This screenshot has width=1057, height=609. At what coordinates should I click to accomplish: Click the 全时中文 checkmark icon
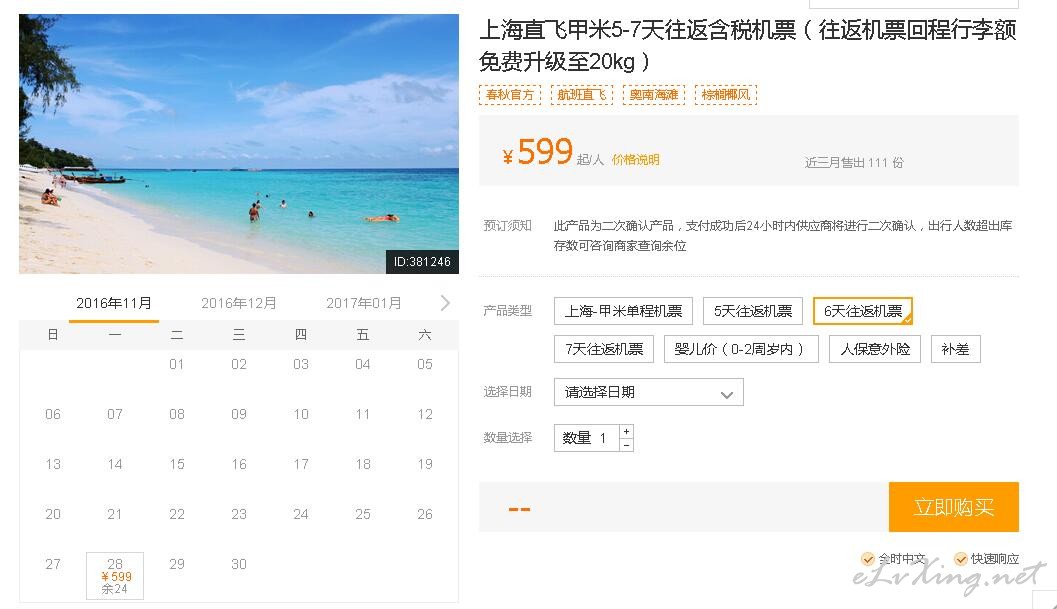click(868, 559)
